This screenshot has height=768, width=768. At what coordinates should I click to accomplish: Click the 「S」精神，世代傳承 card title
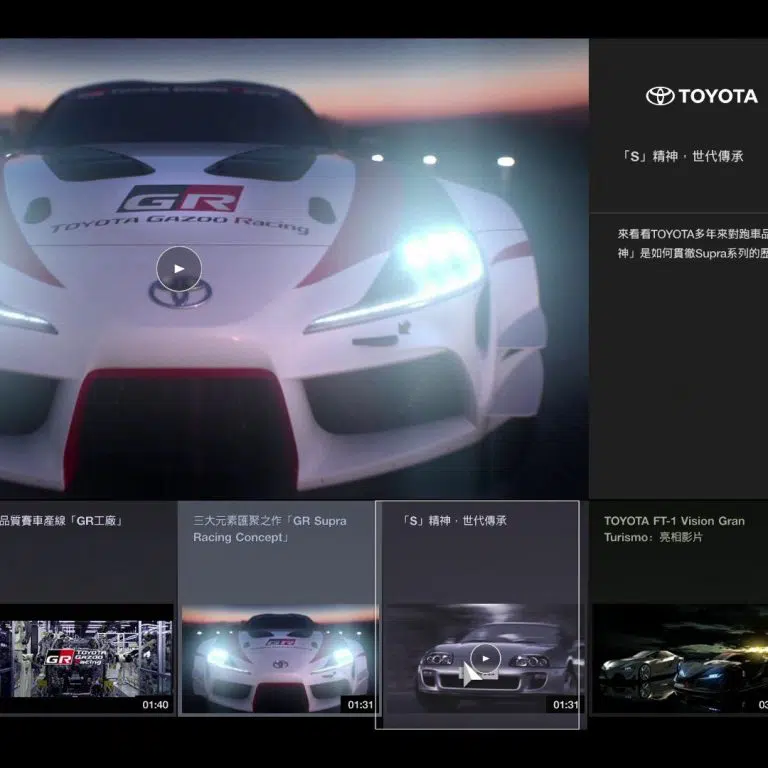coord(456,521)
